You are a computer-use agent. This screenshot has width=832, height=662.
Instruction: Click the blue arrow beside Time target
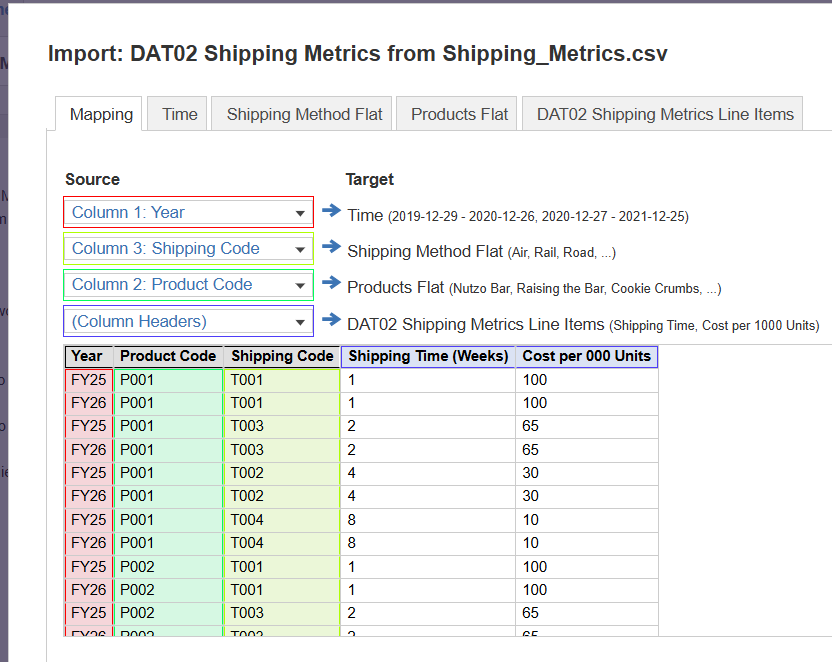point(331,211)
